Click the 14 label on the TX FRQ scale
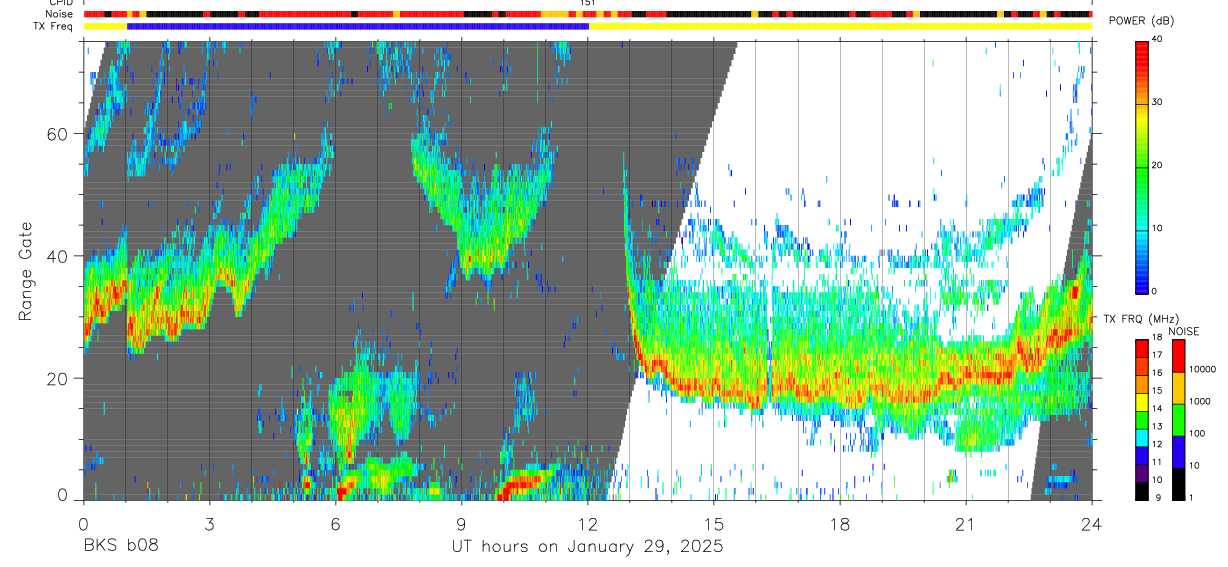1228x567 pixels. tap(1158, 410)
